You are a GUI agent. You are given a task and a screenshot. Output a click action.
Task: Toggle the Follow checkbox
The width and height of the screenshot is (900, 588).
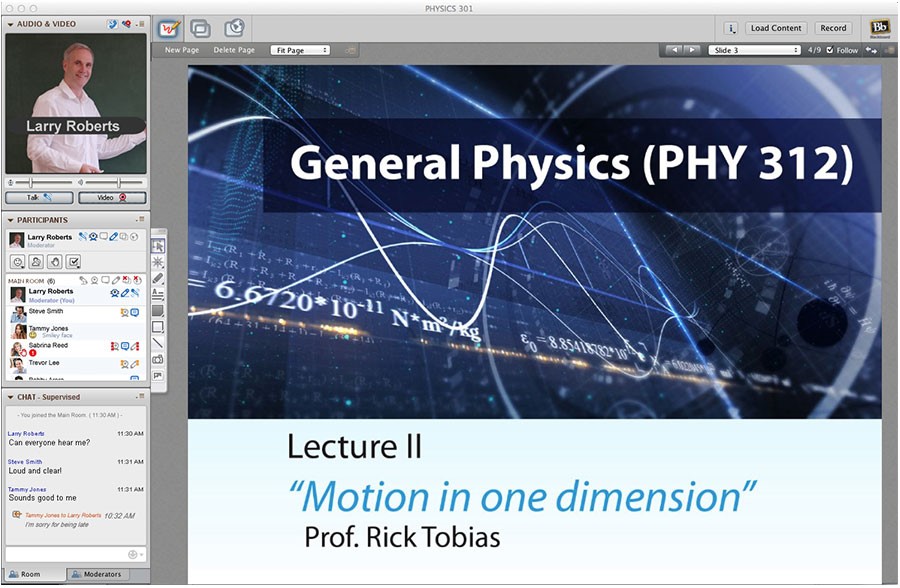830,50
